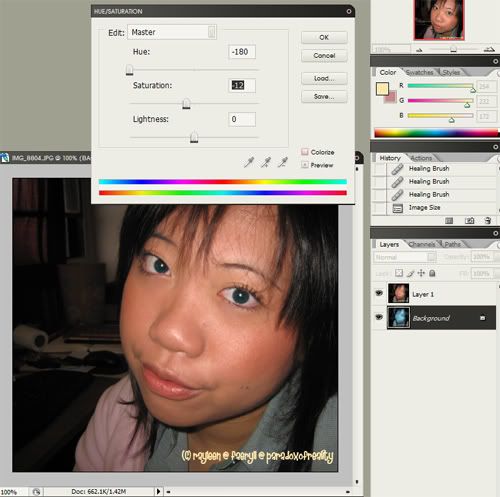The width and height of the screenshot is (500, 497).
Task: Hide Layer 1 using its eye icon
Action: 379,293
